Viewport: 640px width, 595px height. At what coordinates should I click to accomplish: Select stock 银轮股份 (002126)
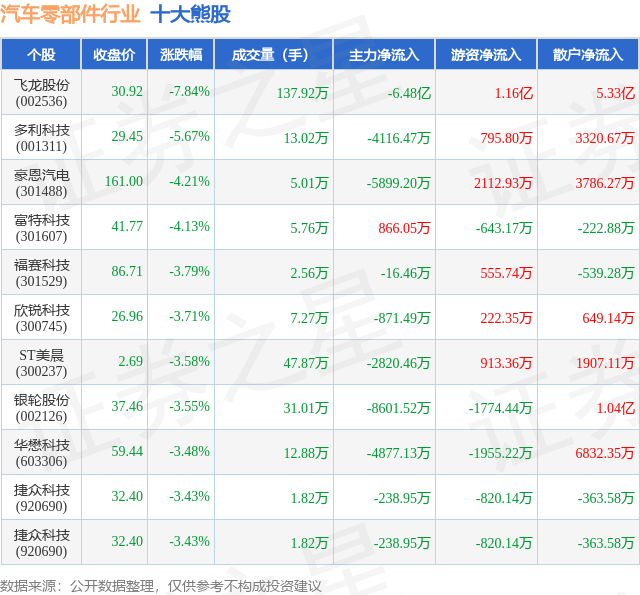(41, 407)
